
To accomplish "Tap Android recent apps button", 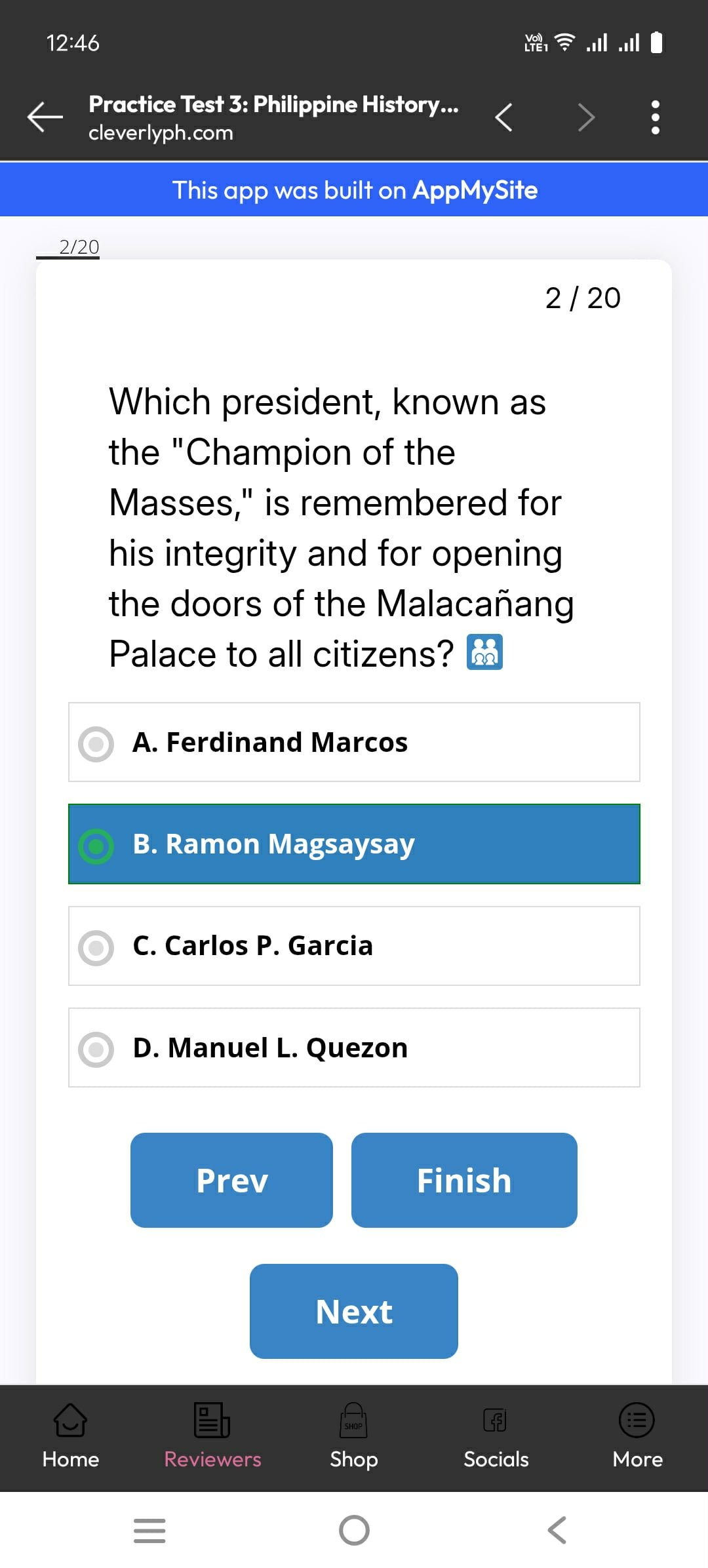I will coord(149,1530).
